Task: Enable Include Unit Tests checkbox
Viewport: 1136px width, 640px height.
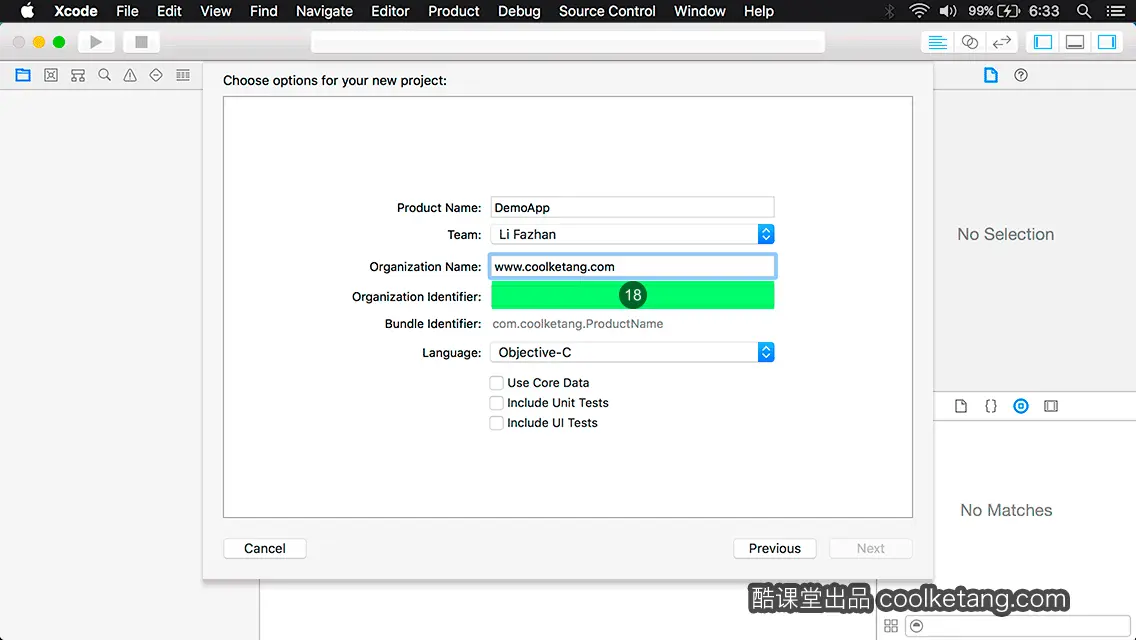Action: coord(496,403)
